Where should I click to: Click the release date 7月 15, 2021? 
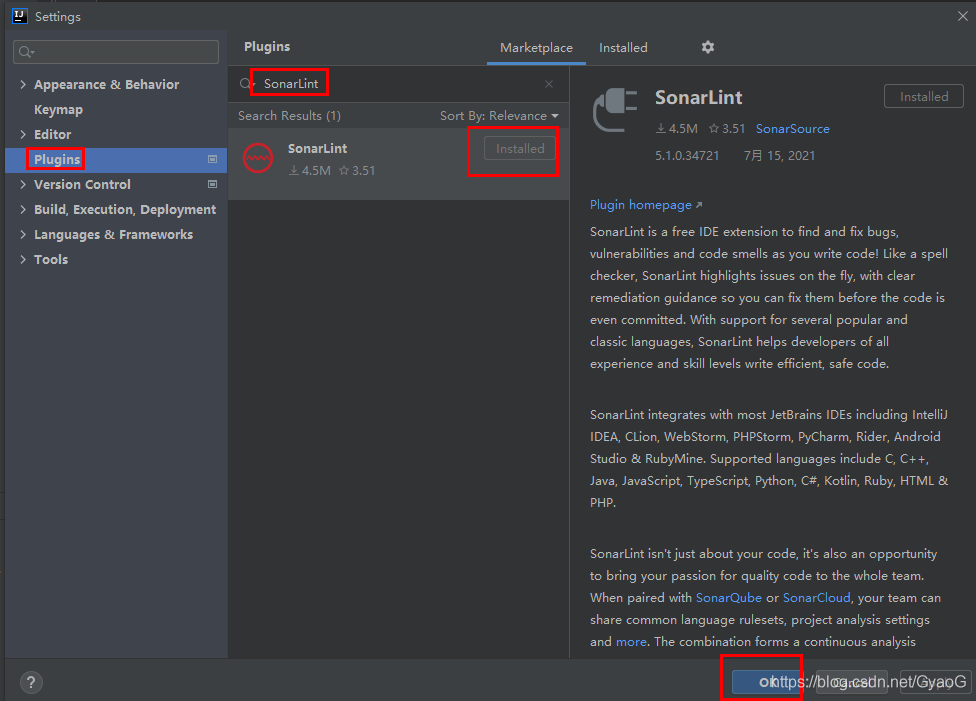[779, 156]
